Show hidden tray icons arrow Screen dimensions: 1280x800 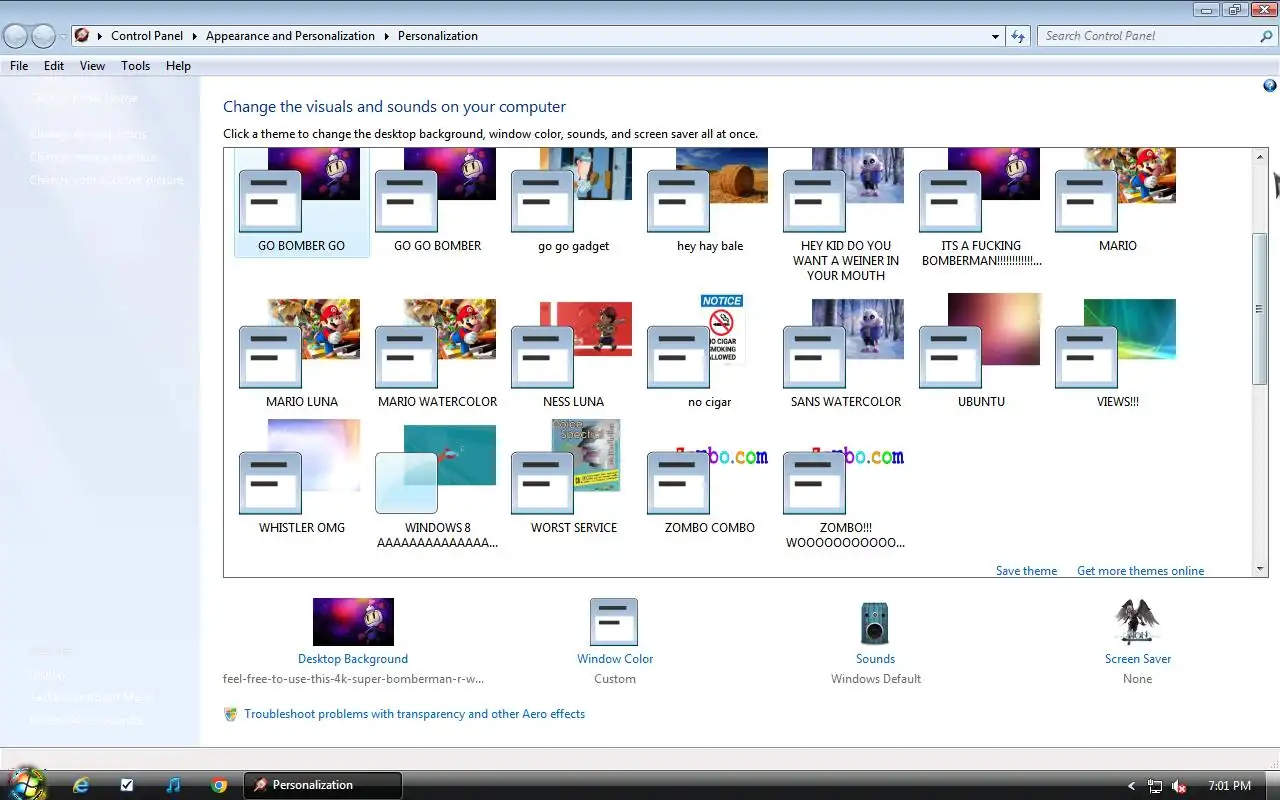tap(1131, 786)
